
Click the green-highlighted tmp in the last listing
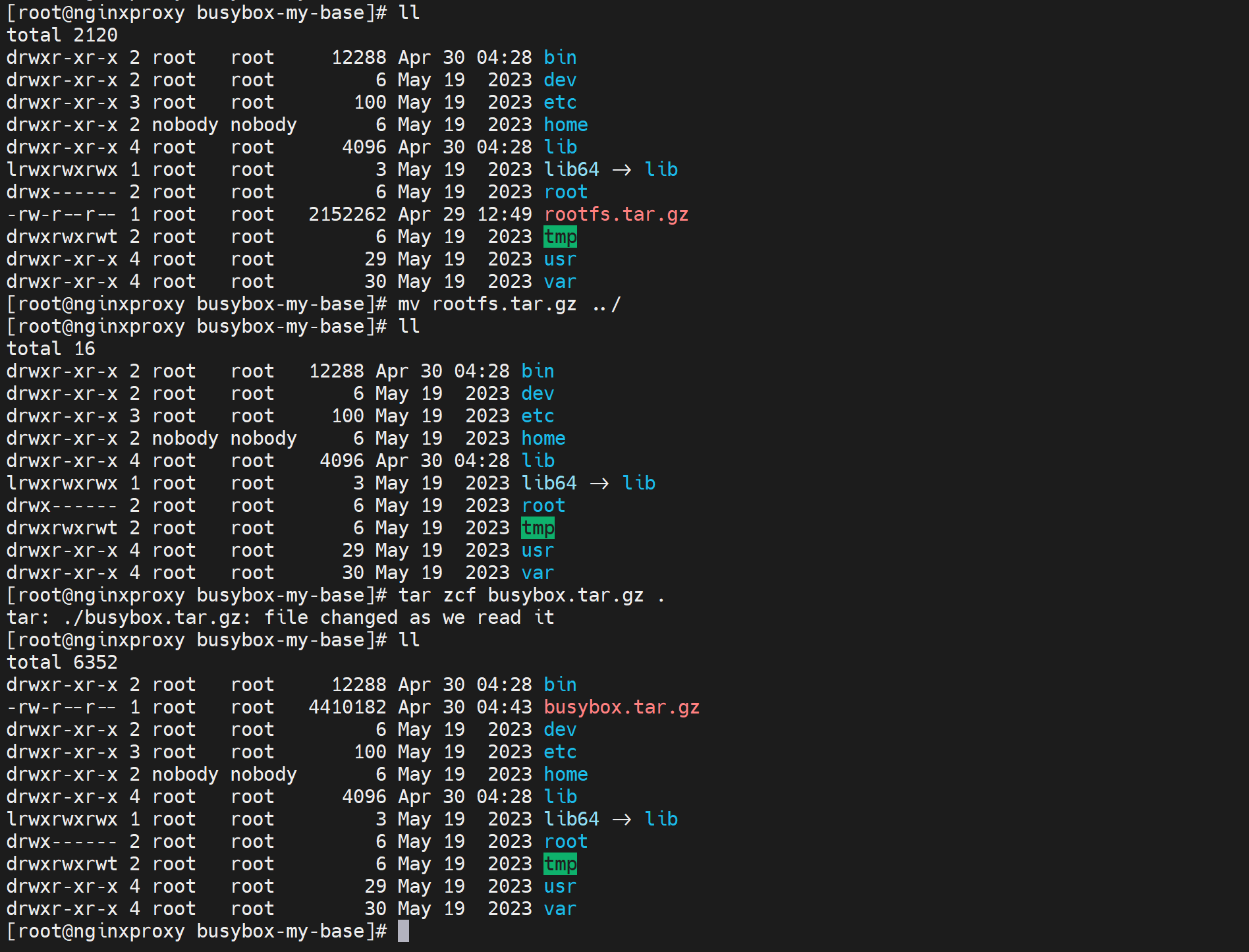point(560,864)
